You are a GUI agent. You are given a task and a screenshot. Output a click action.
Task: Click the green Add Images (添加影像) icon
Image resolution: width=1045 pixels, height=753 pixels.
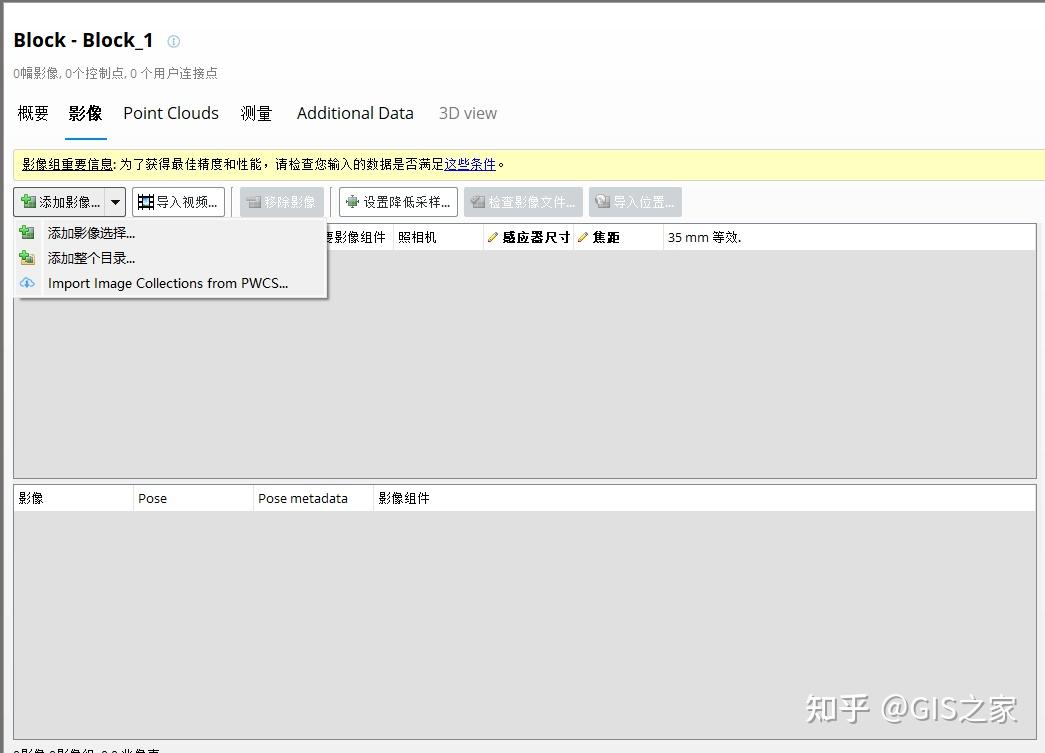coord(27,201)
